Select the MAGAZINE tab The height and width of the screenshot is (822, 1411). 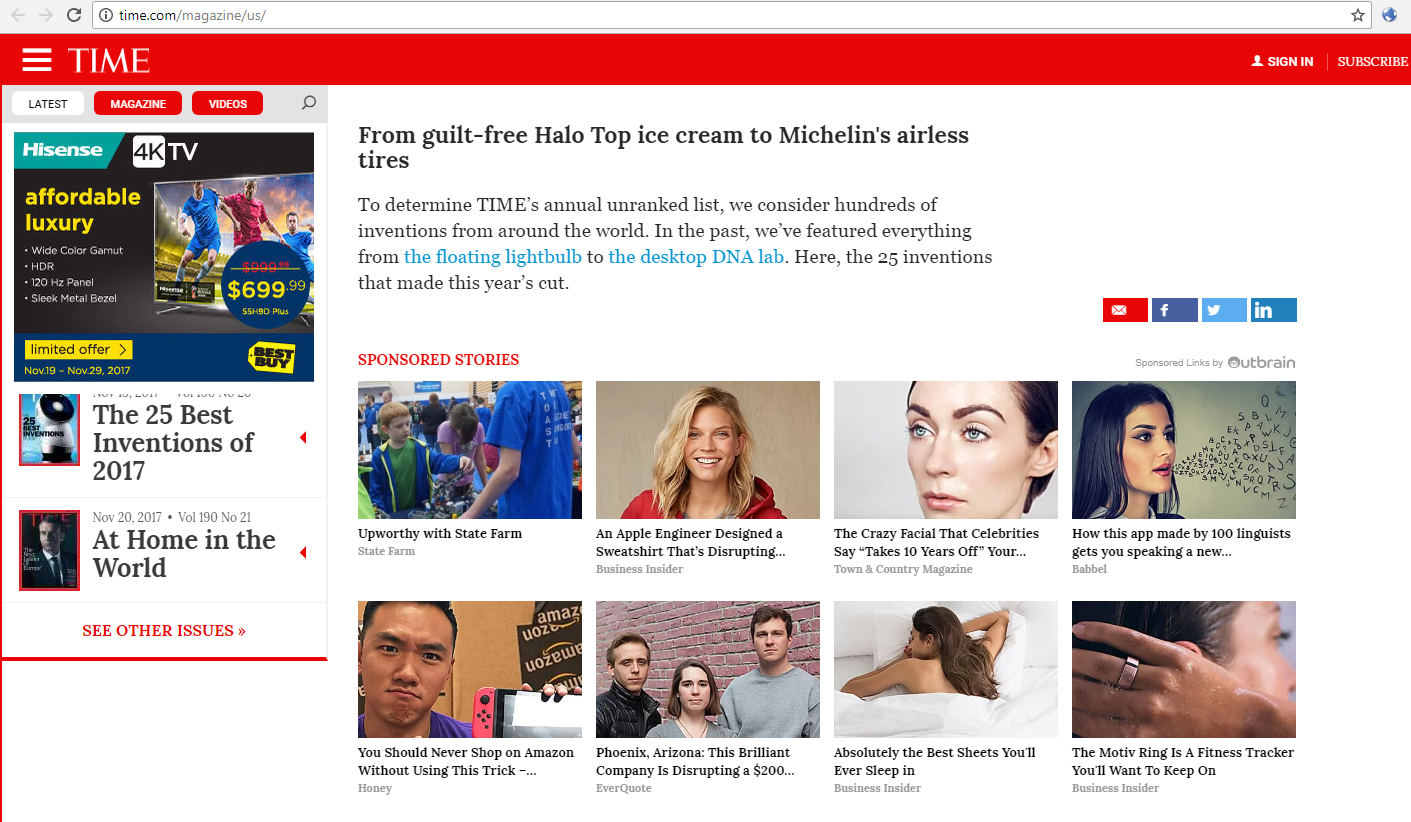tap(138, 103)
